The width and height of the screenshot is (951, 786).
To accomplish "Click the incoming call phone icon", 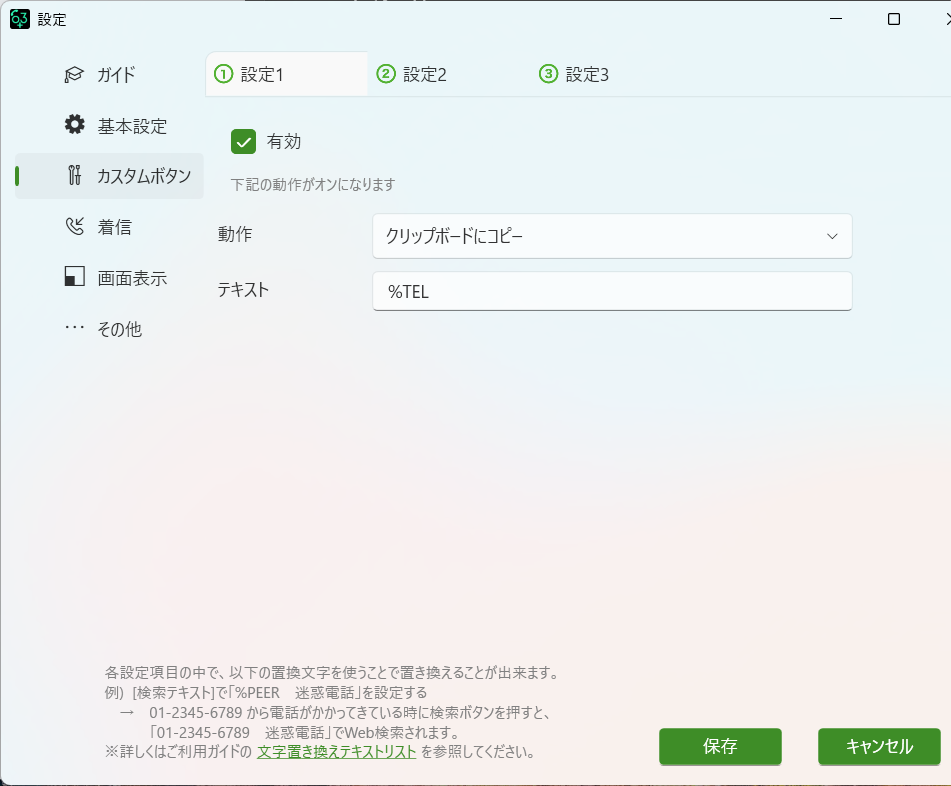I will pos(74,227).
